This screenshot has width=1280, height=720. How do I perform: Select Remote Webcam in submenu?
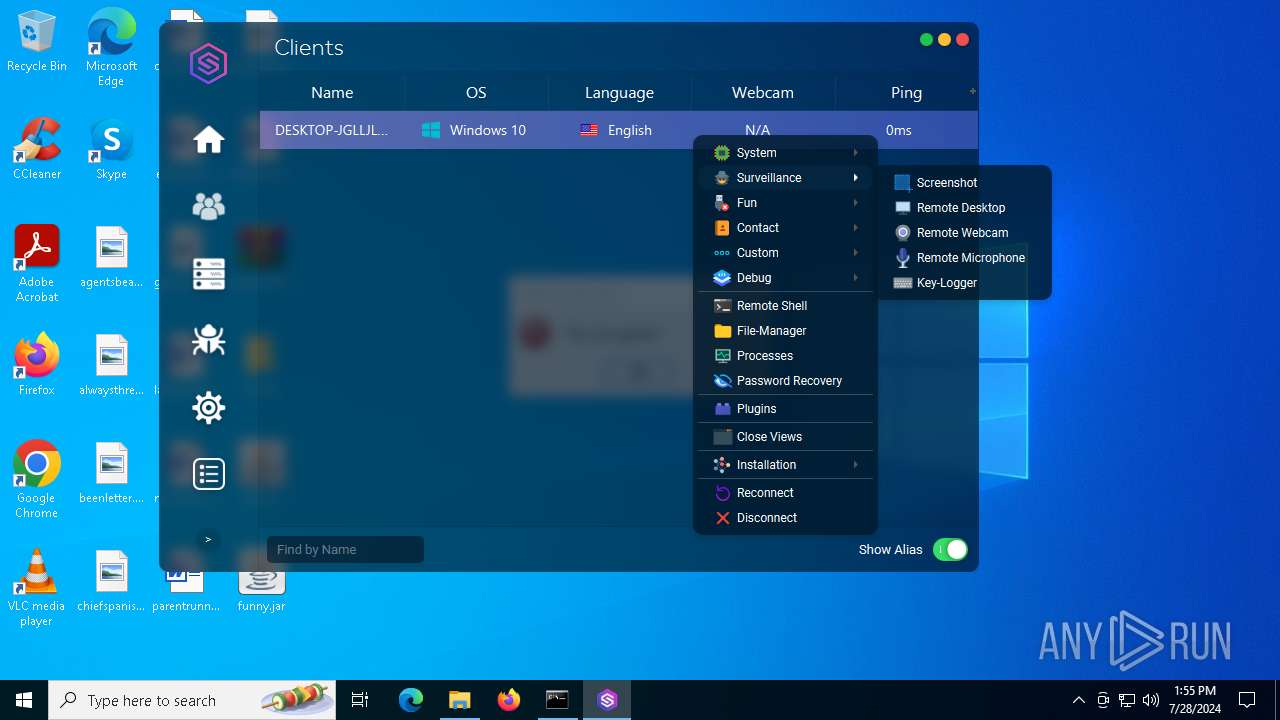click(964, 233)
